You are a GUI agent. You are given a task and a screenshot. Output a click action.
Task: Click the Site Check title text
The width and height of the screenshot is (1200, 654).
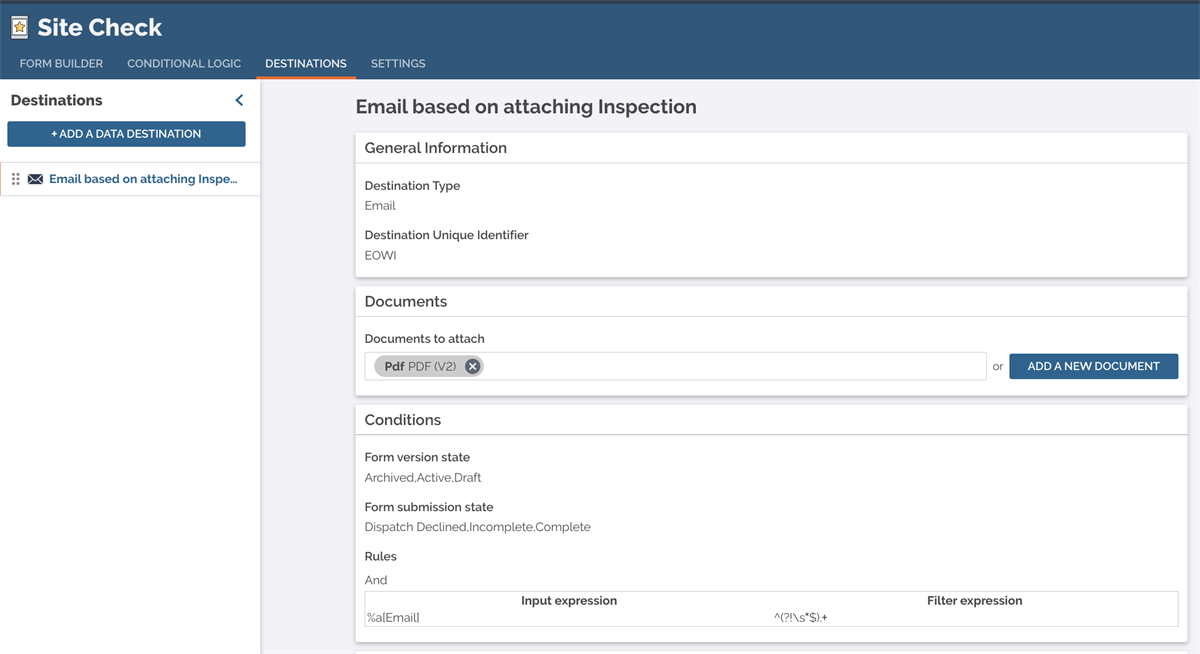(99, 28)
